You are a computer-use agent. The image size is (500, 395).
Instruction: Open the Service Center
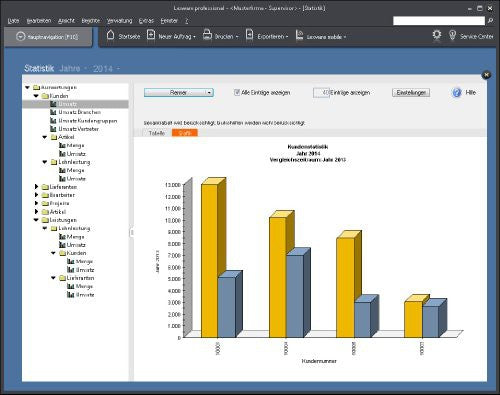(471, 36)
